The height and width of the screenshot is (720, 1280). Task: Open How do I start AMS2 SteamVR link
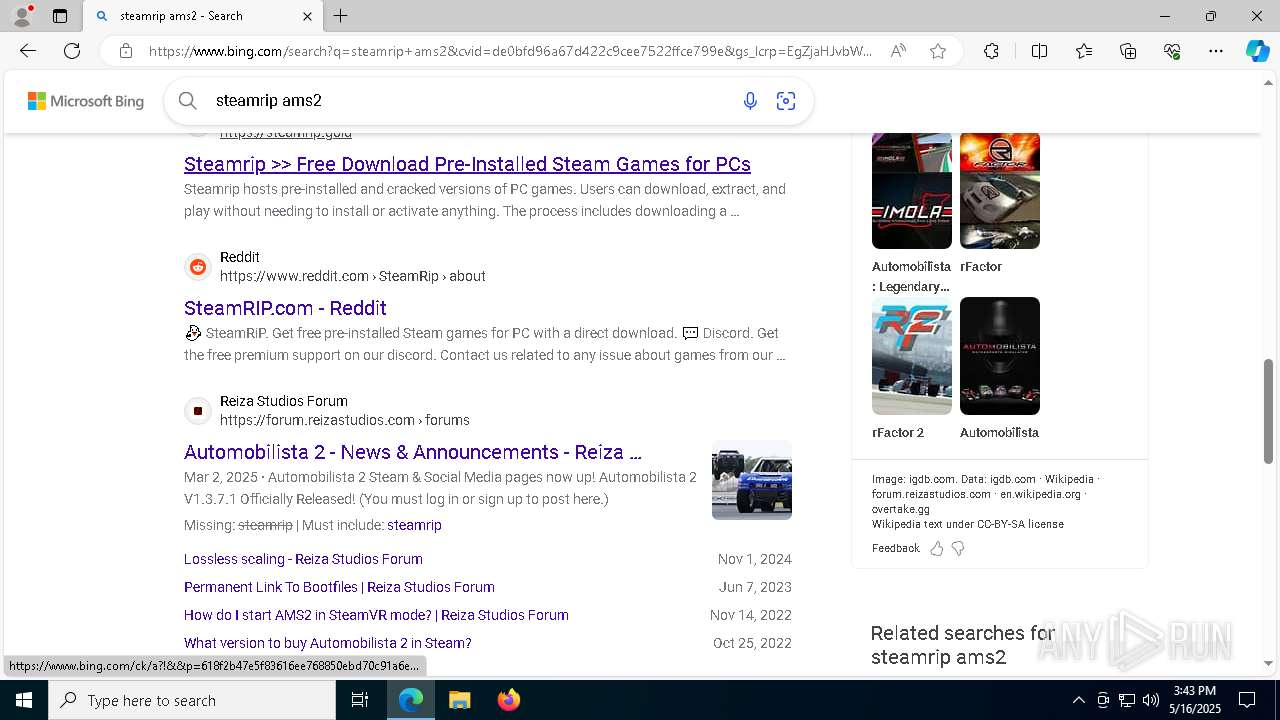point(376,615)
